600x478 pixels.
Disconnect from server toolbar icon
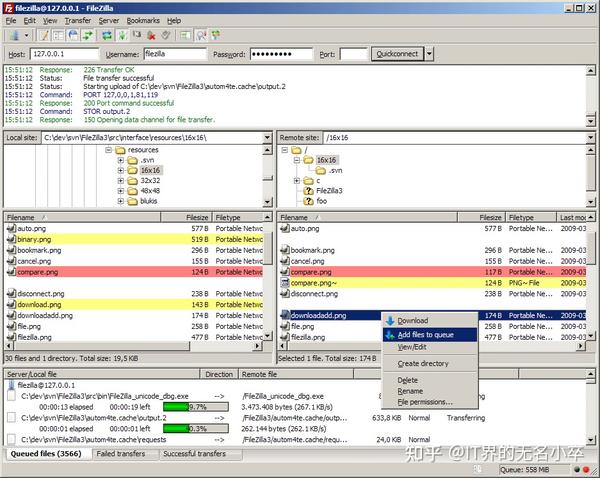152,36
